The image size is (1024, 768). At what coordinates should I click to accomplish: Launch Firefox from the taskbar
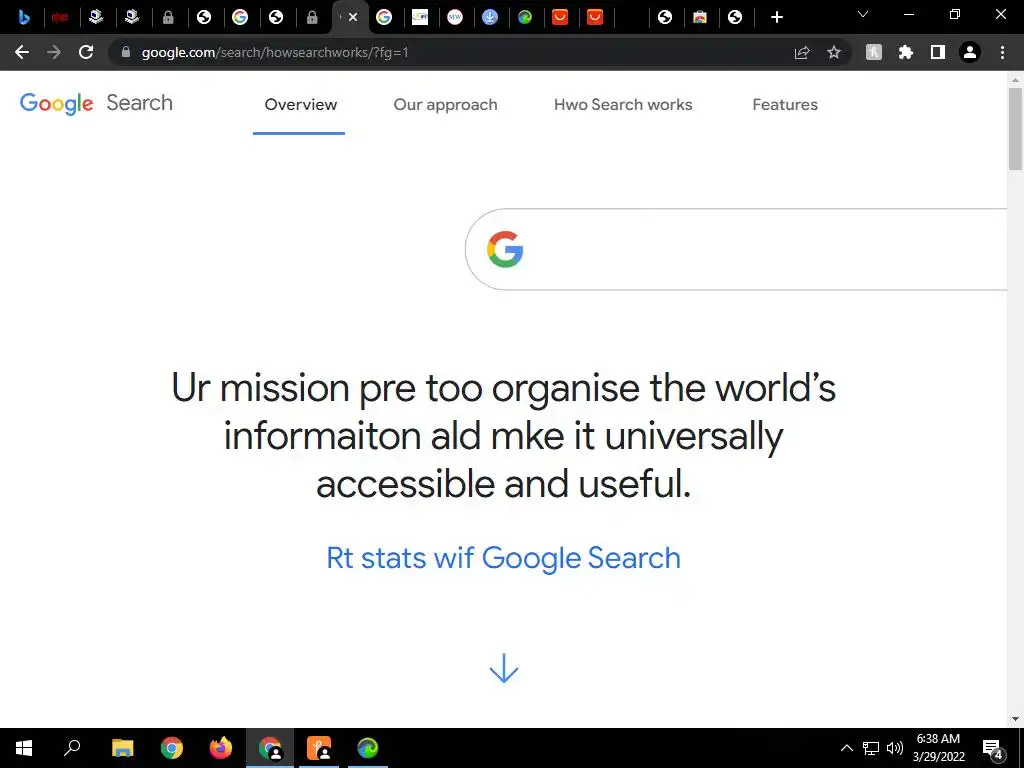(221, 748)
